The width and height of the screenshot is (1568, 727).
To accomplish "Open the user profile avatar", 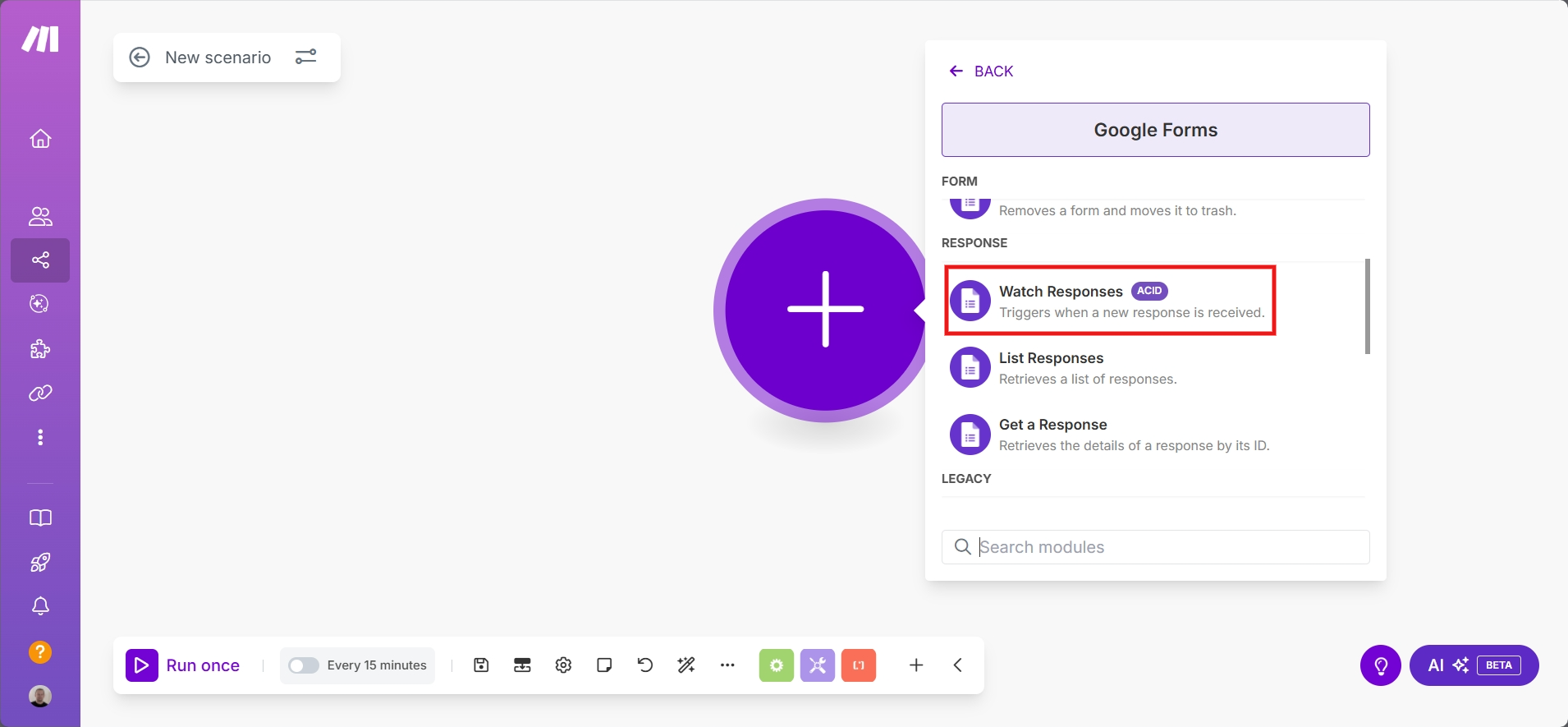I will (40, 697).
